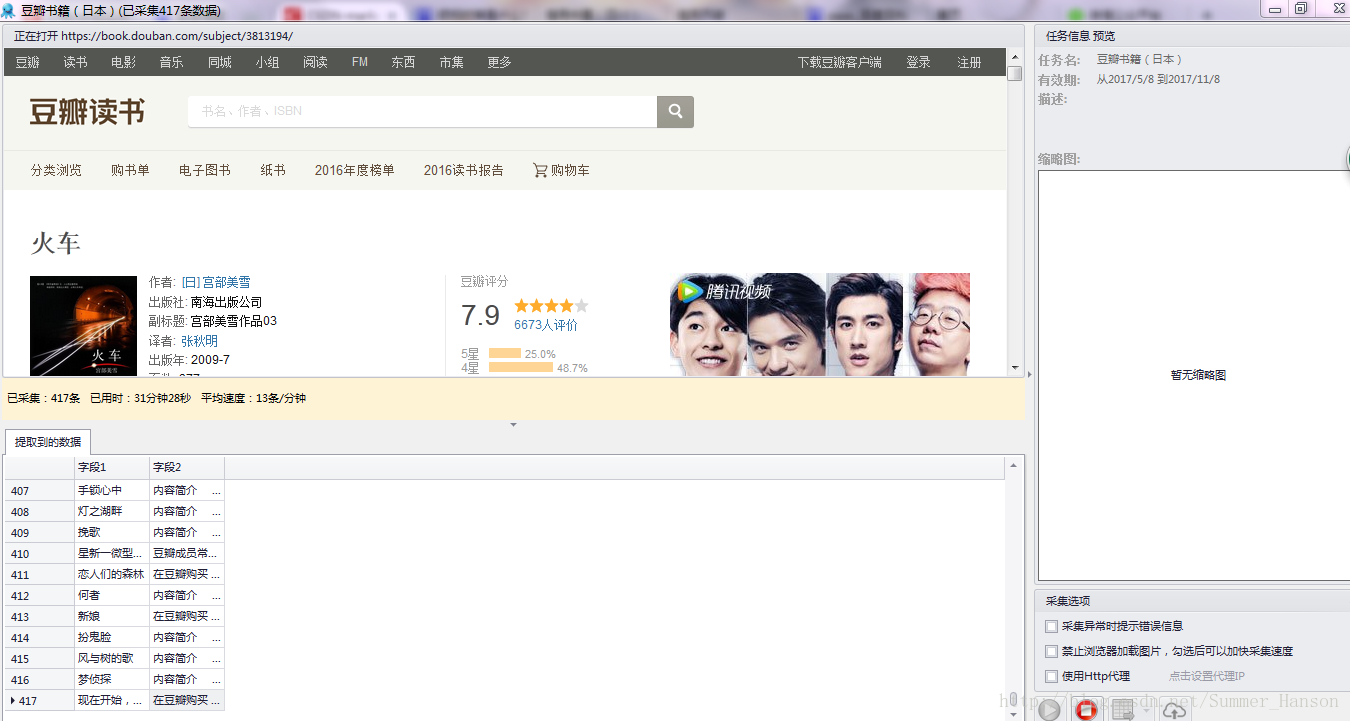This screenshot has height=721, width=1350.
Task: Click data grid scrollbar up arrow
Action: pos(1013,466)
